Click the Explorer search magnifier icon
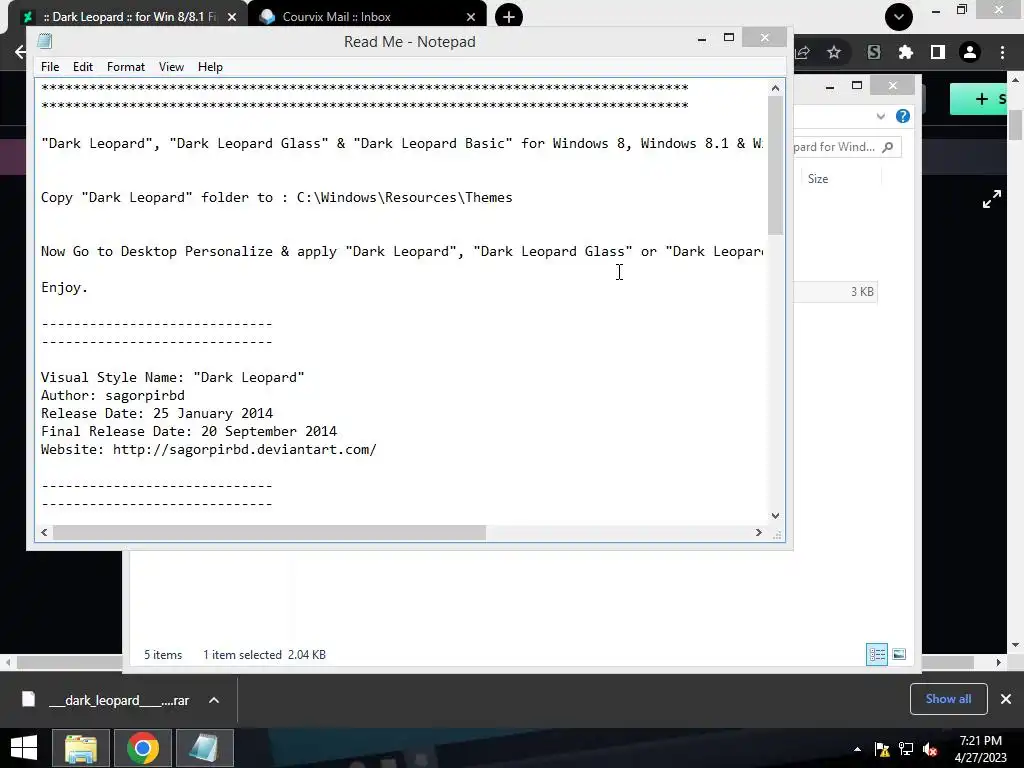 coord(888,147)
